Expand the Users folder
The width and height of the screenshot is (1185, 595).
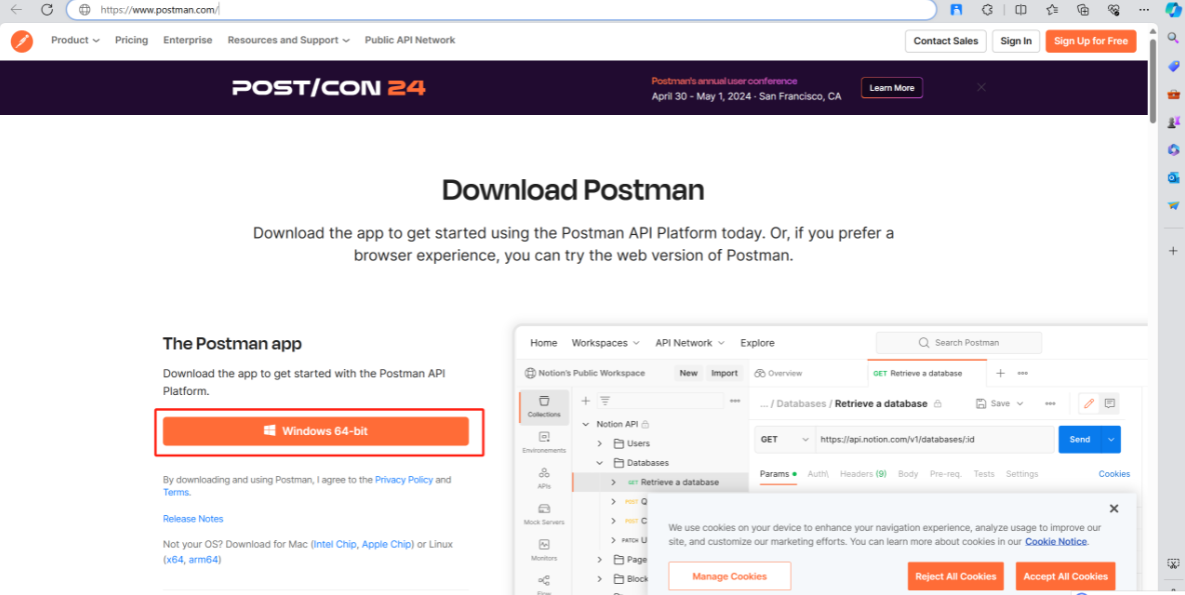600,444
